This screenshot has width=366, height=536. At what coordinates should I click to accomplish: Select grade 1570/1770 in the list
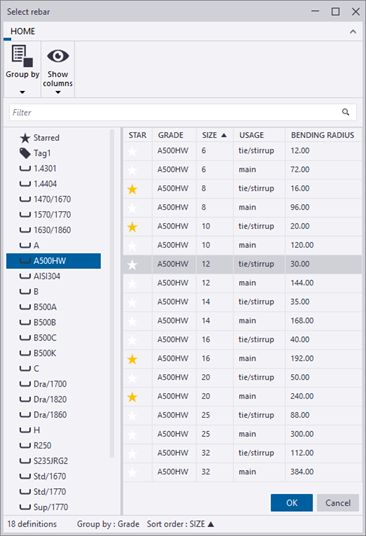(x=45, y=215)
